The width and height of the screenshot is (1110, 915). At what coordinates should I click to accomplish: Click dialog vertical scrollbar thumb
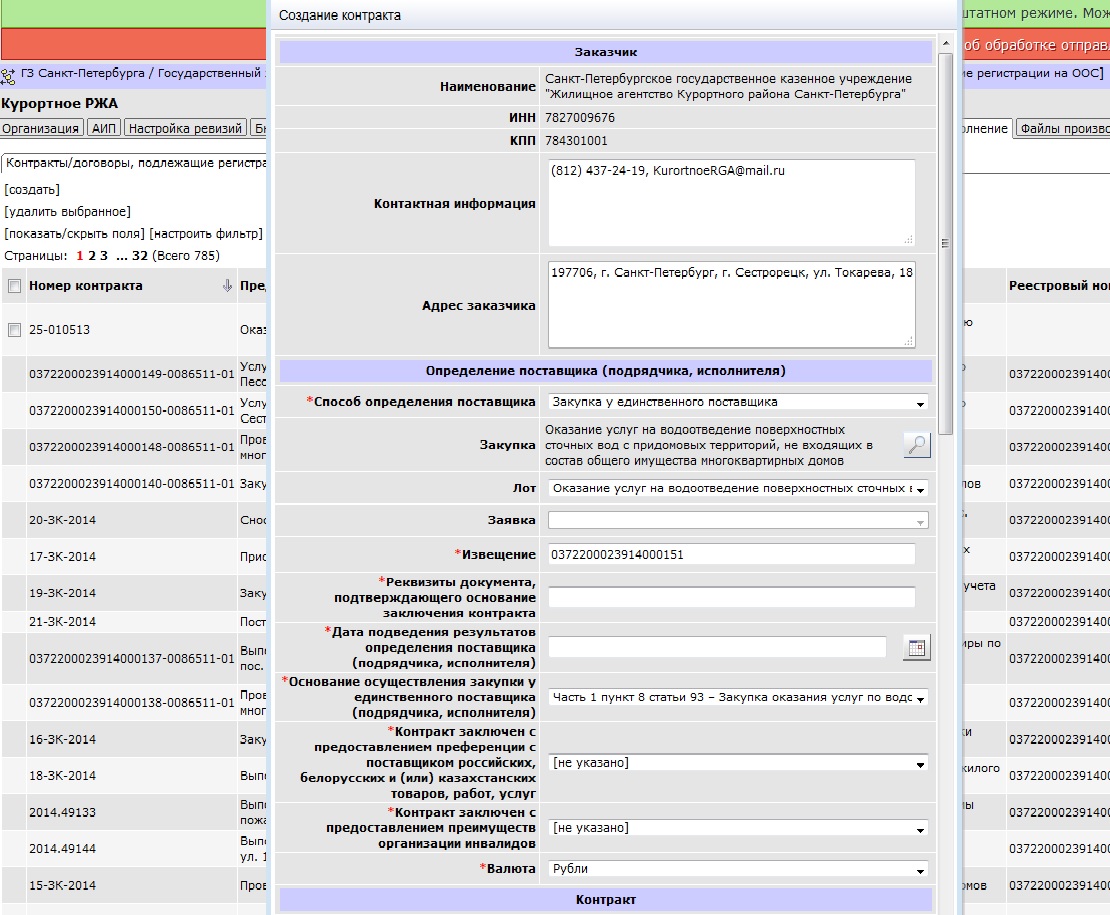click(945, 244)
